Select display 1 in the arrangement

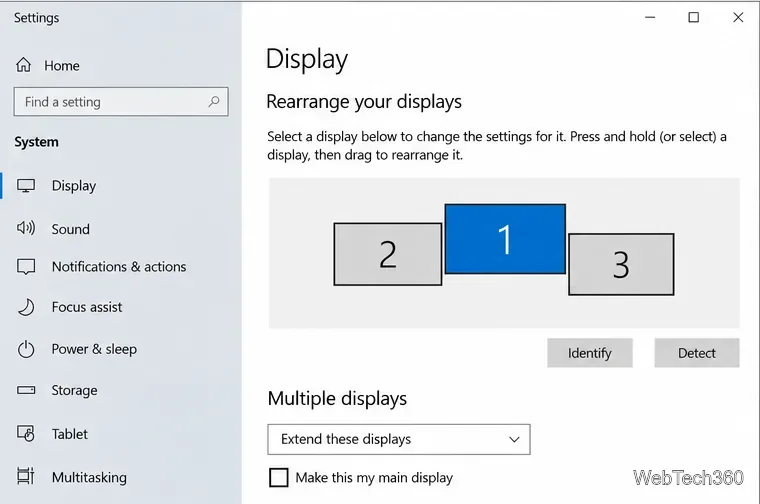[x=505, y=239]
